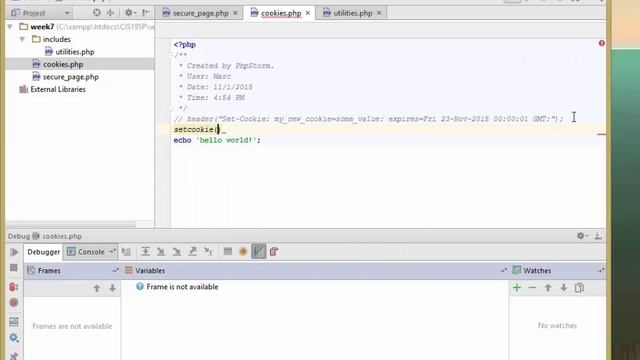Click the Watches panel hide arrow
This screenshot has height=360, width=640.
click(600, 271)
